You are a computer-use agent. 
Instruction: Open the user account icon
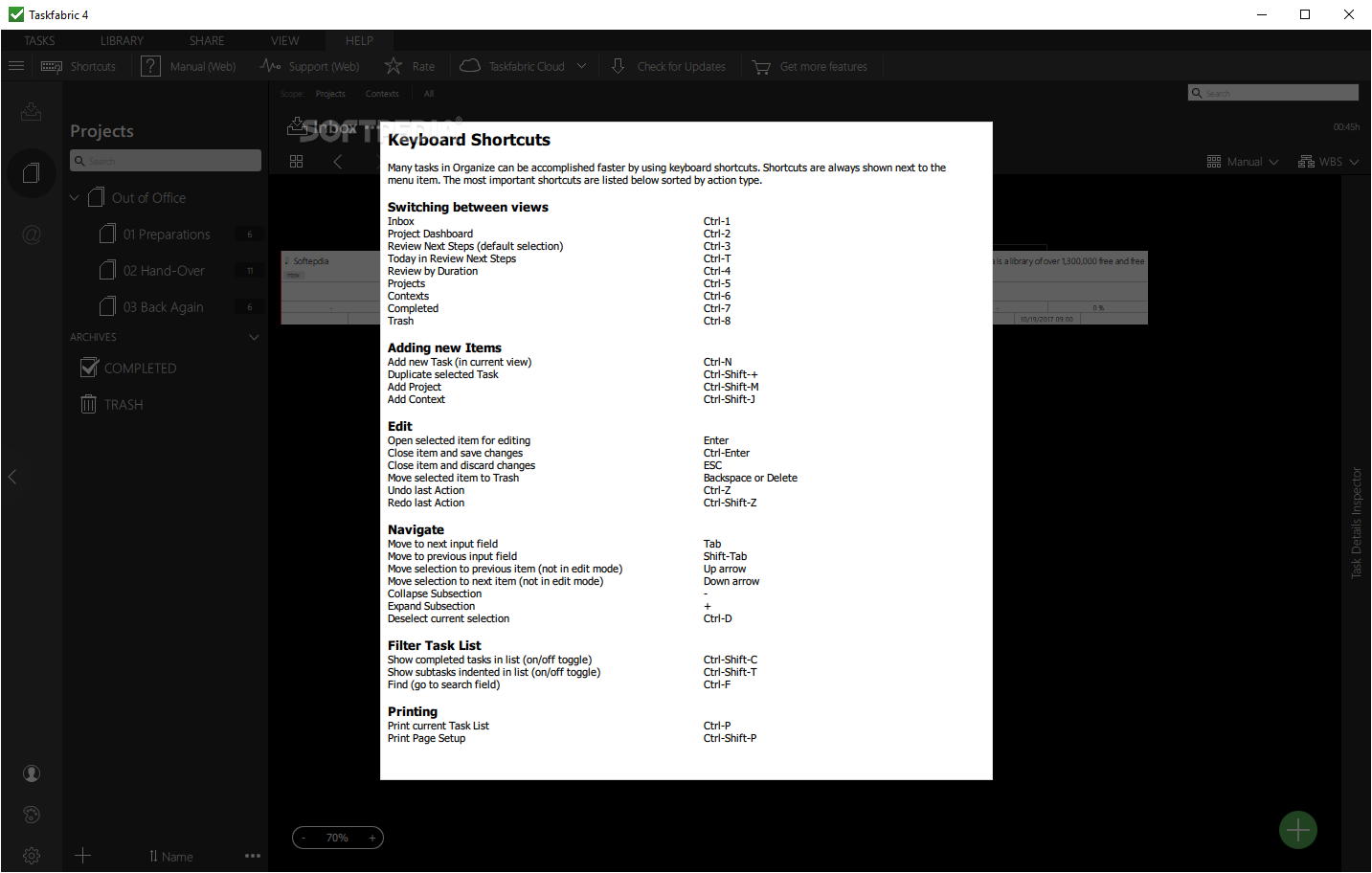pyautogui.click(x=32, y=773)
